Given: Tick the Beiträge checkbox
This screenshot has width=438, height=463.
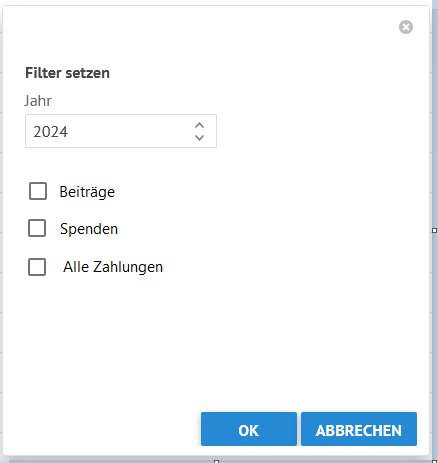Looking at the screenshot, I should [38, 191].
